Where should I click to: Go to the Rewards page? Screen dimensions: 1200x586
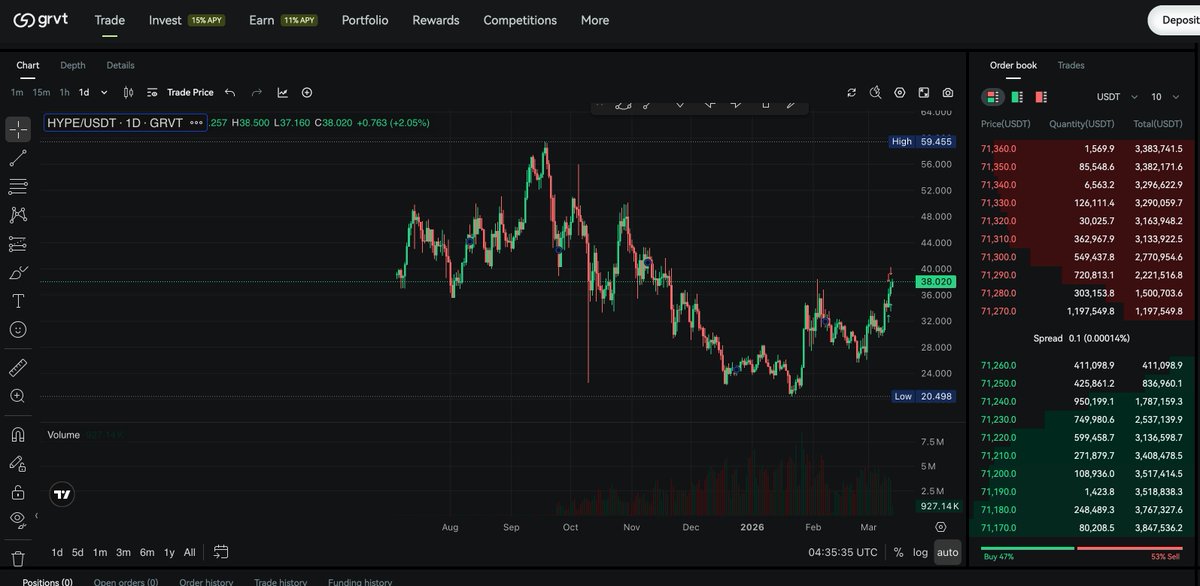tap(436, 20)
